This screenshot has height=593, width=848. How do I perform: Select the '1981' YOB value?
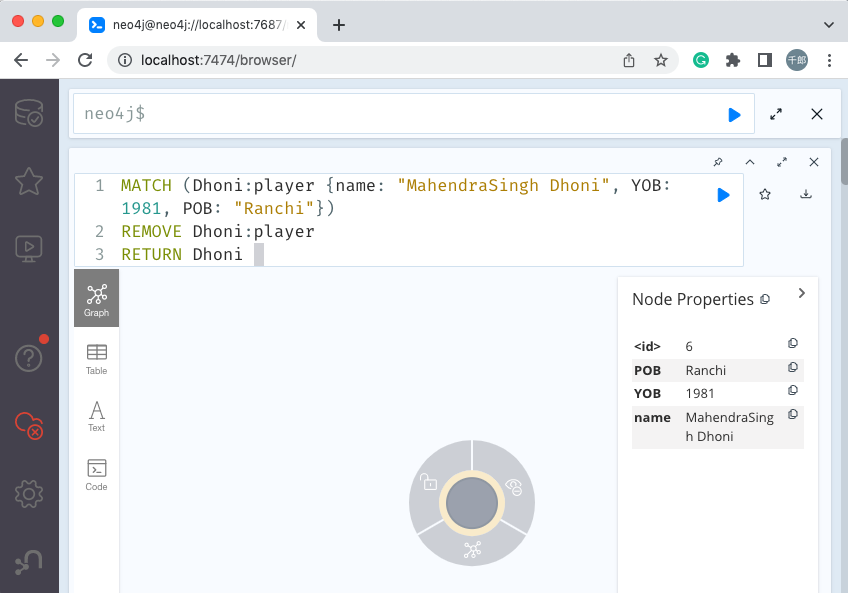click(700, 394)
